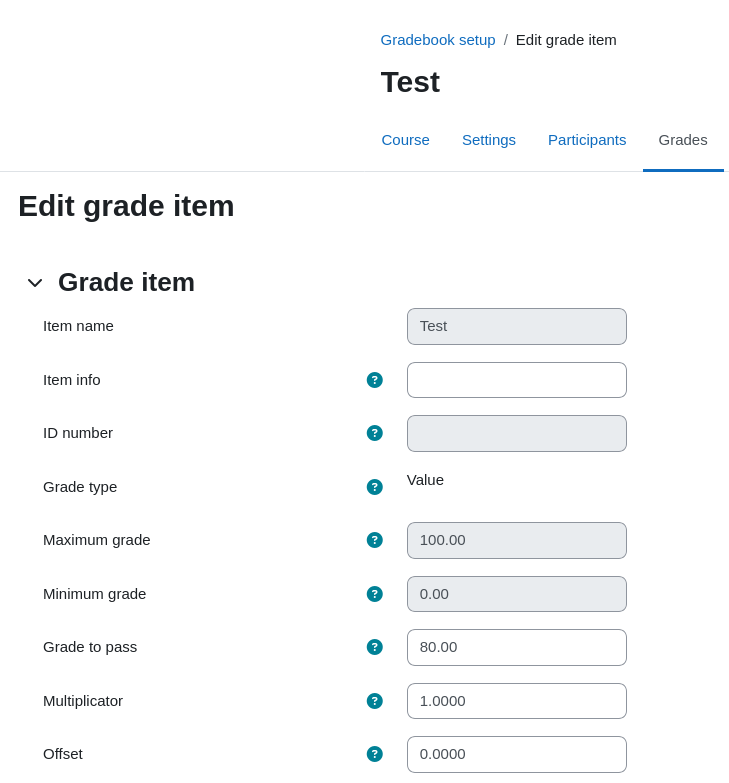Click the Multiplicator input field
Image resolution: width=729 pixels, height=783 pixels.
pos(517,701)
